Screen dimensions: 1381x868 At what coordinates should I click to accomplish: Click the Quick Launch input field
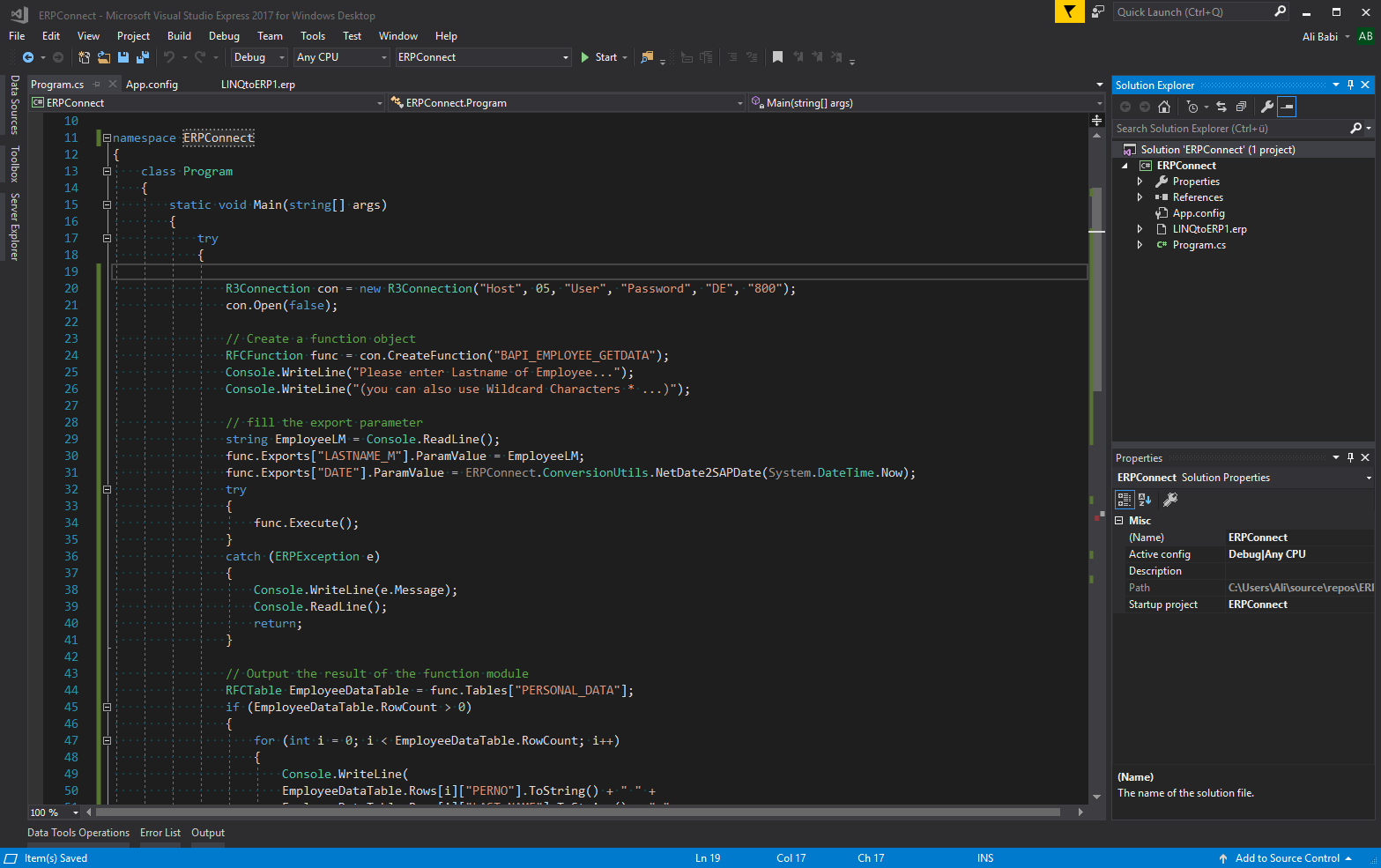[x=1192, y=11]
